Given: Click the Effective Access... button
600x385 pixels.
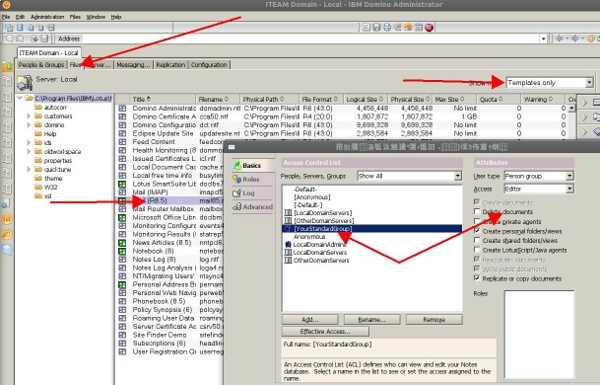Looking at the screenshot, I should (325, 331).
